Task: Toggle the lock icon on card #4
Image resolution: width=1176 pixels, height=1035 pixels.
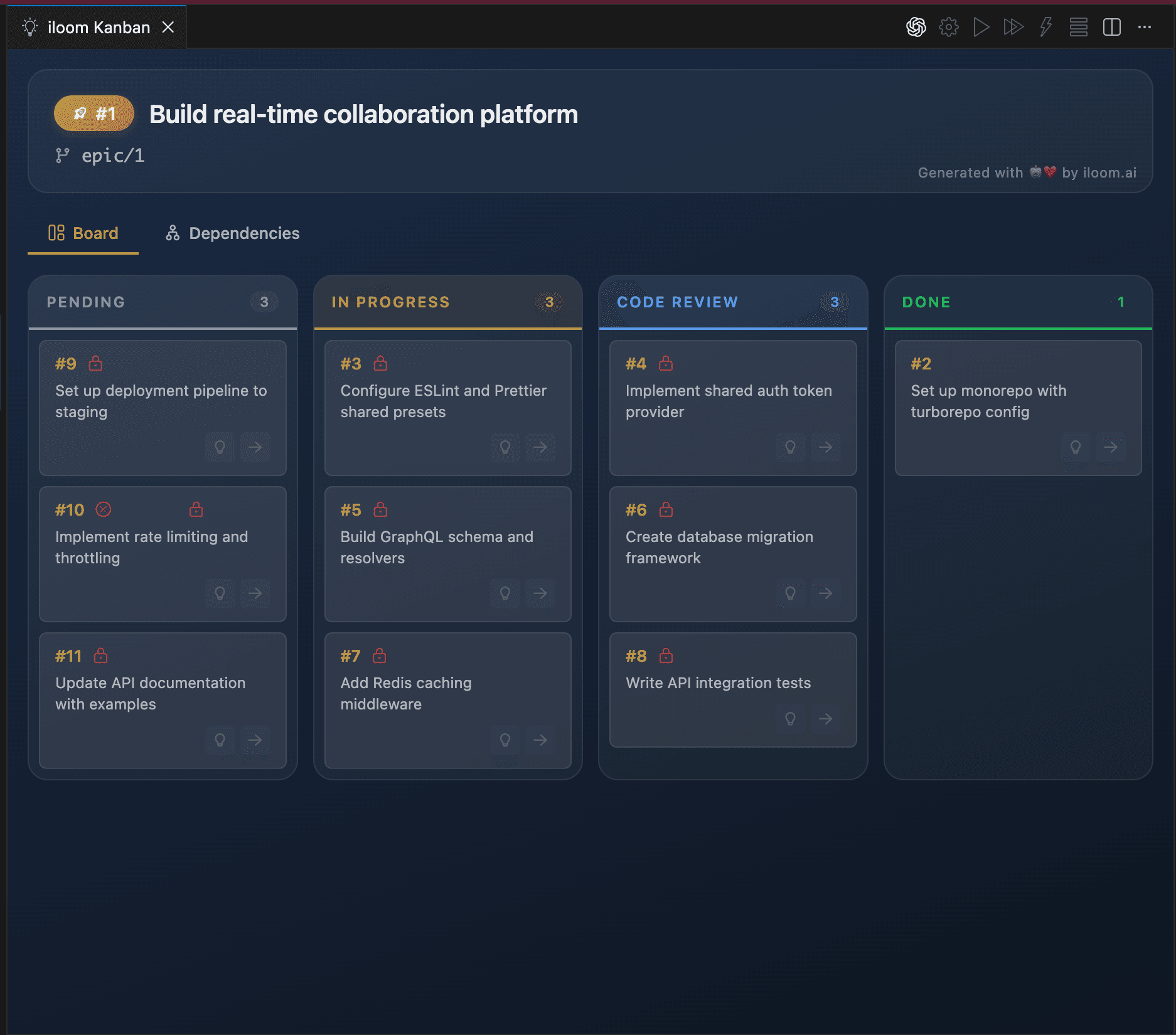Action: pyautogui.click(x=665, y=363)
